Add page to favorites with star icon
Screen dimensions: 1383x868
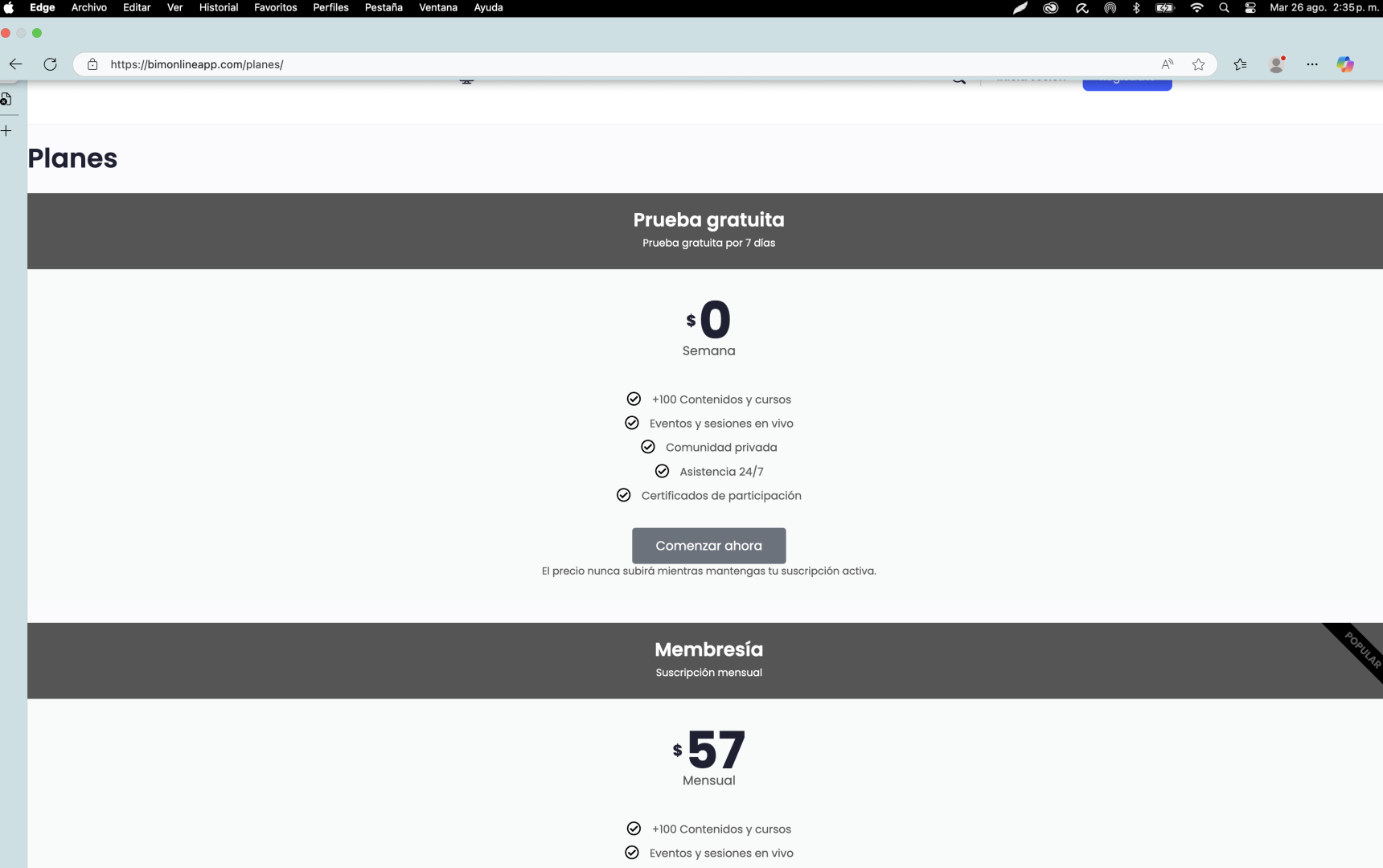[1198, 64]
